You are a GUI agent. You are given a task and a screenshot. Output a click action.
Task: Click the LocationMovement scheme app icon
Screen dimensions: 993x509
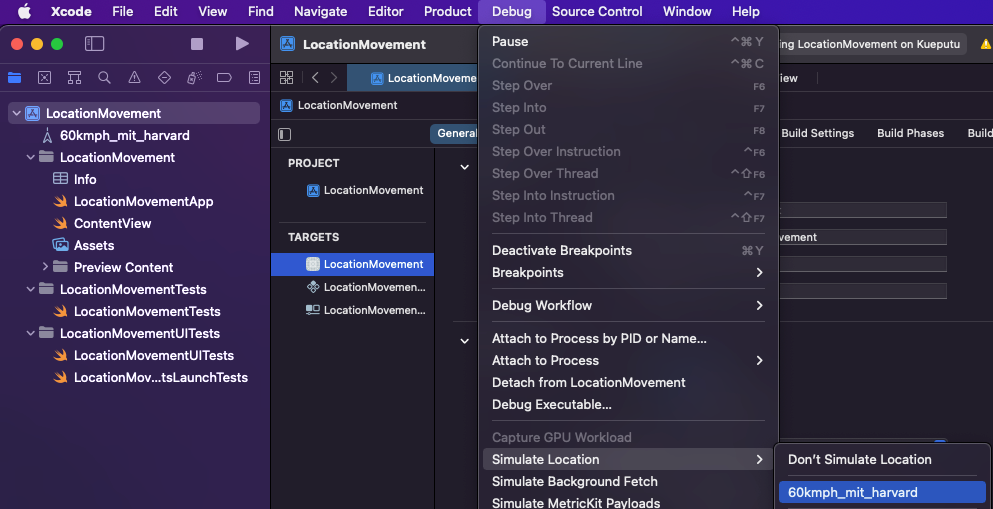point(288,44)
